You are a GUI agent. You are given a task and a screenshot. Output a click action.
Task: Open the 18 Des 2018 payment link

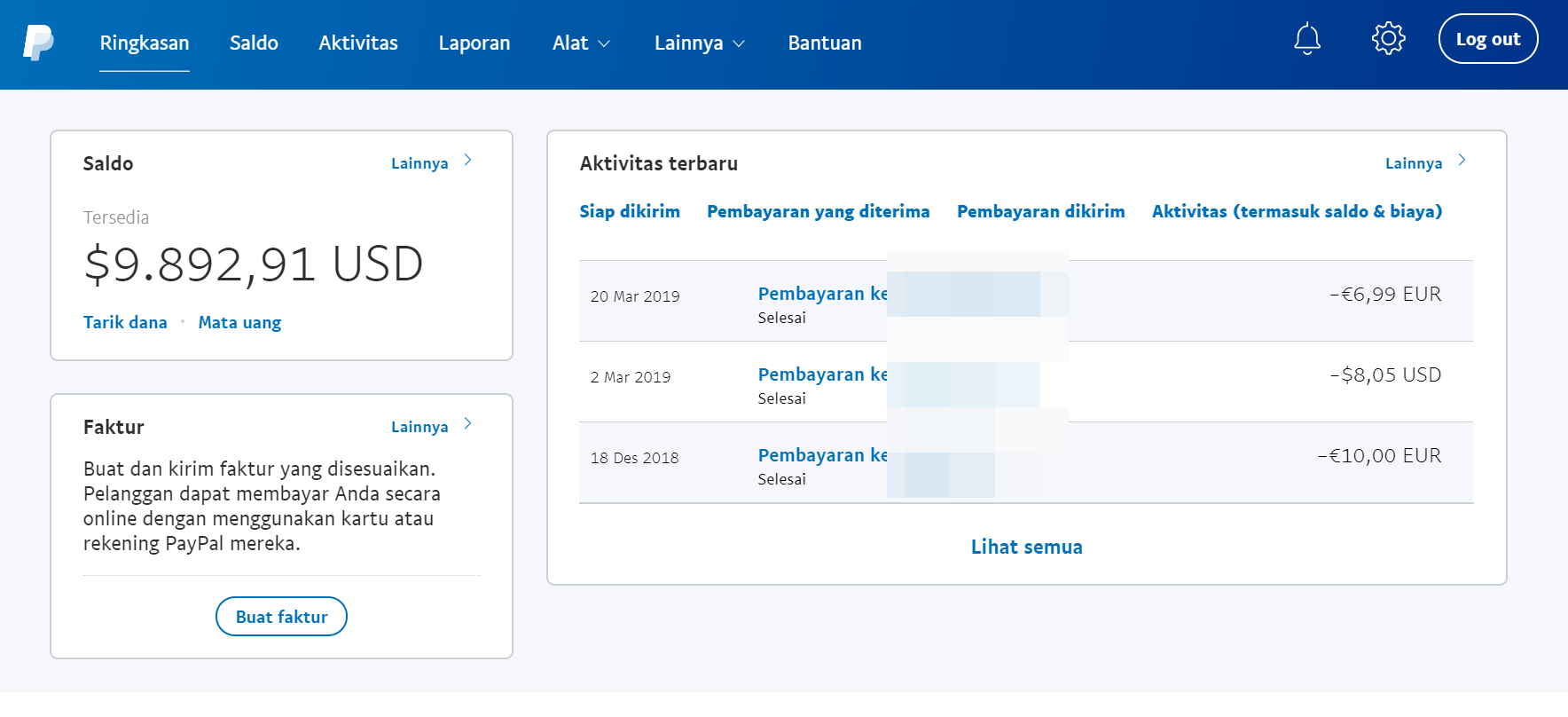click(823, 455)
